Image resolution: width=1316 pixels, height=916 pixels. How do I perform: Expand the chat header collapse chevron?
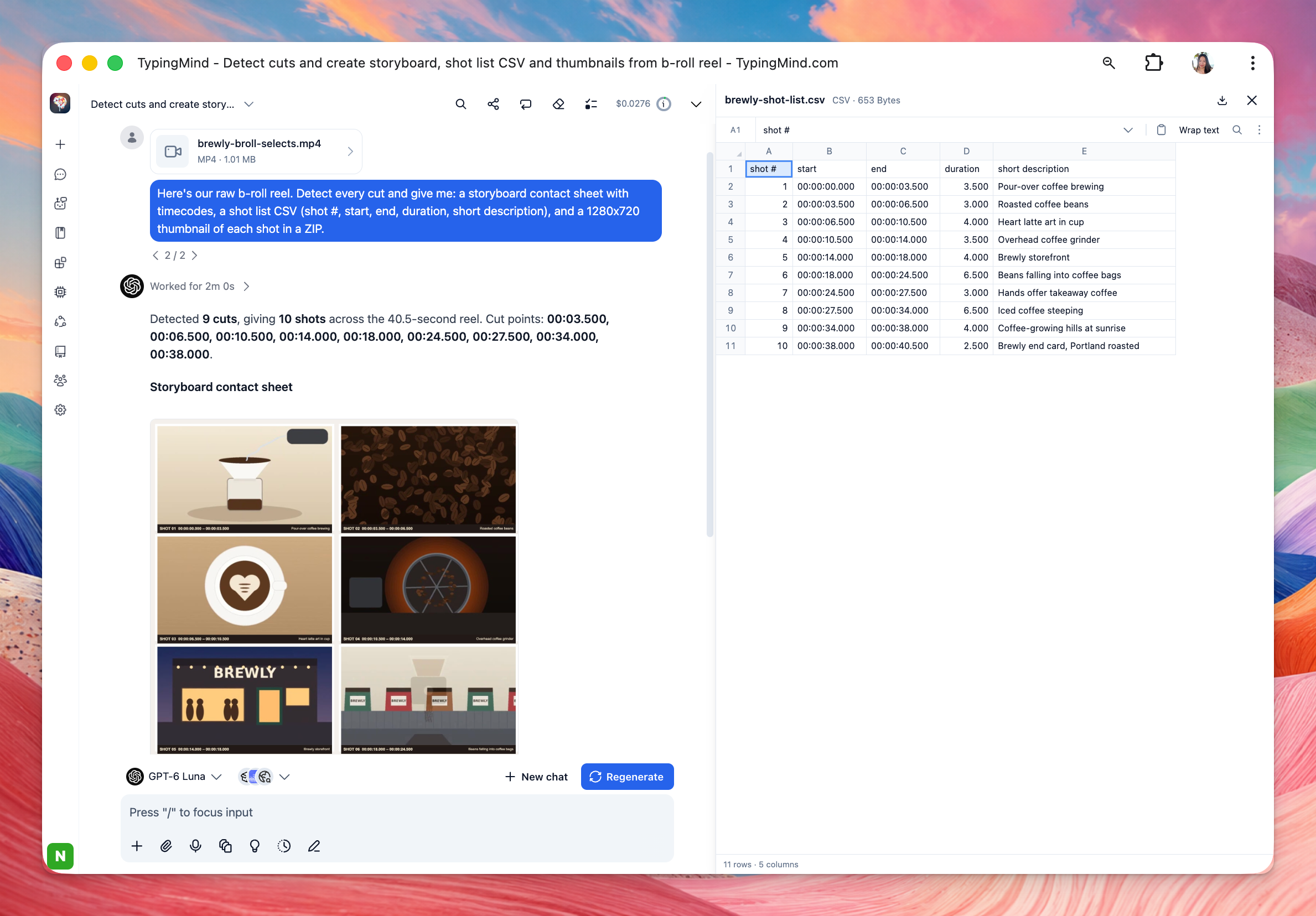tap(696, 103)
